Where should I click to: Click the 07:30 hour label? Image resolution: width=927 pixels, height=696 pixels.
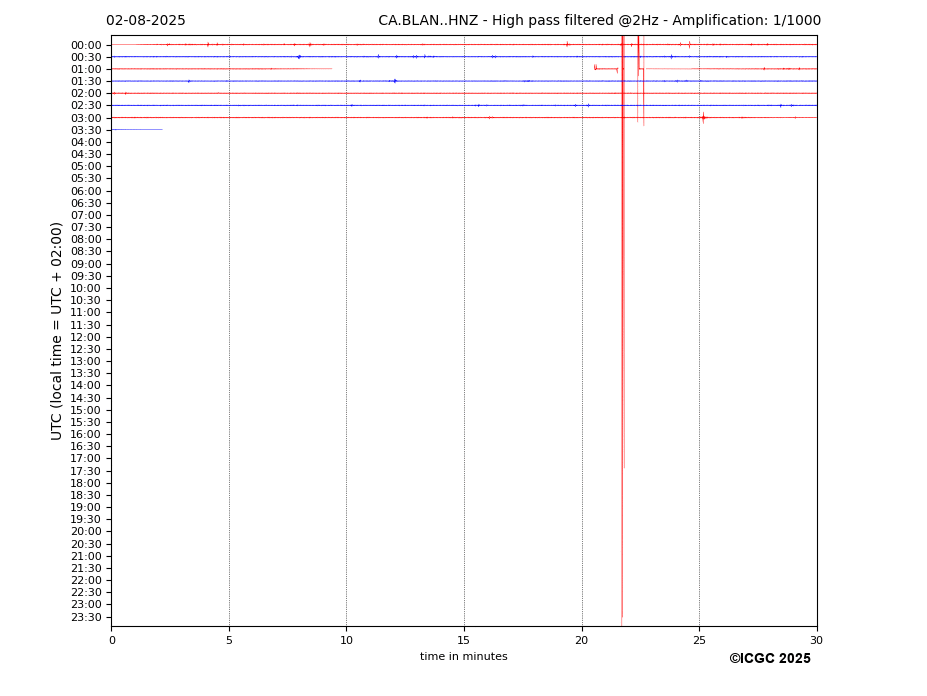(86, 228)
